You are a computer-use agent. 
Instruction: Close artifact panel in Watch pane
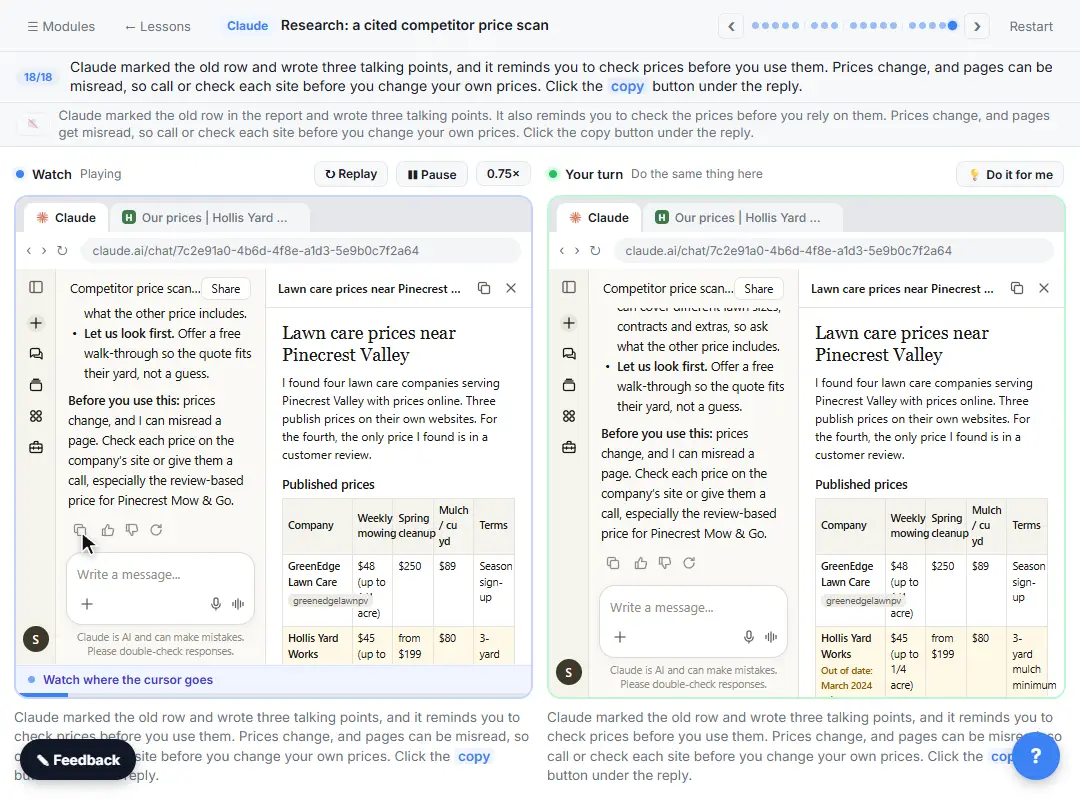510,288
